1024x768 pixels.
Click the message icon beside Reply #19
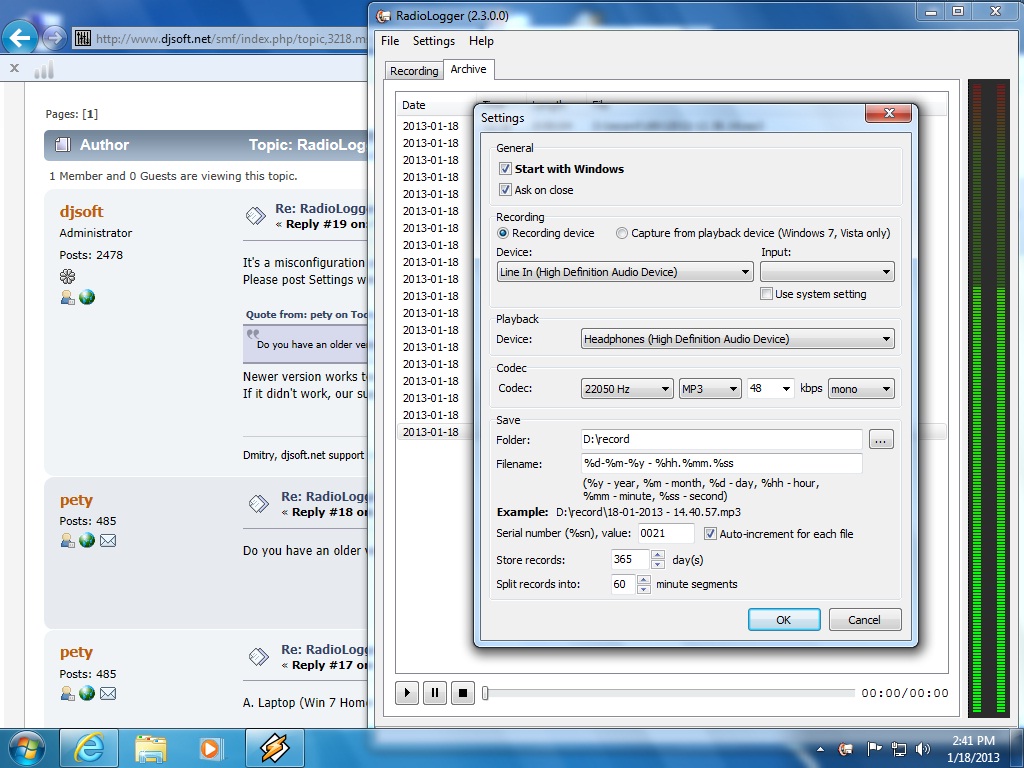(255, 216)
